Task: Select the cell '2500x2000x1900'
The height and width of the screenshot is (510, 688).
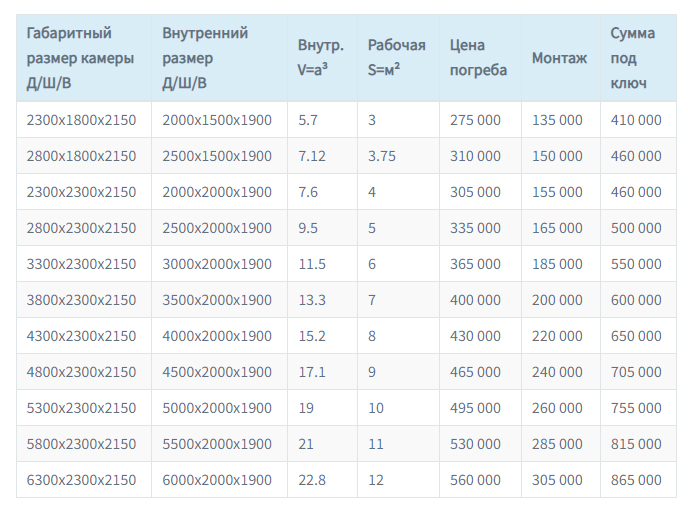Action: (x=219, y=228)
